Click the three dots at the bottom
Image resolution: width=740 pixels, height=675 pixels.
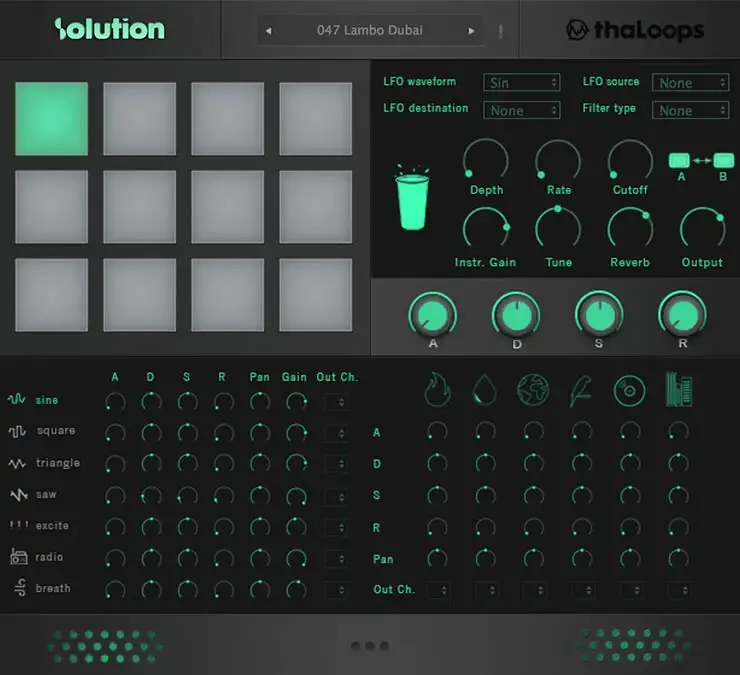[370, 646]
